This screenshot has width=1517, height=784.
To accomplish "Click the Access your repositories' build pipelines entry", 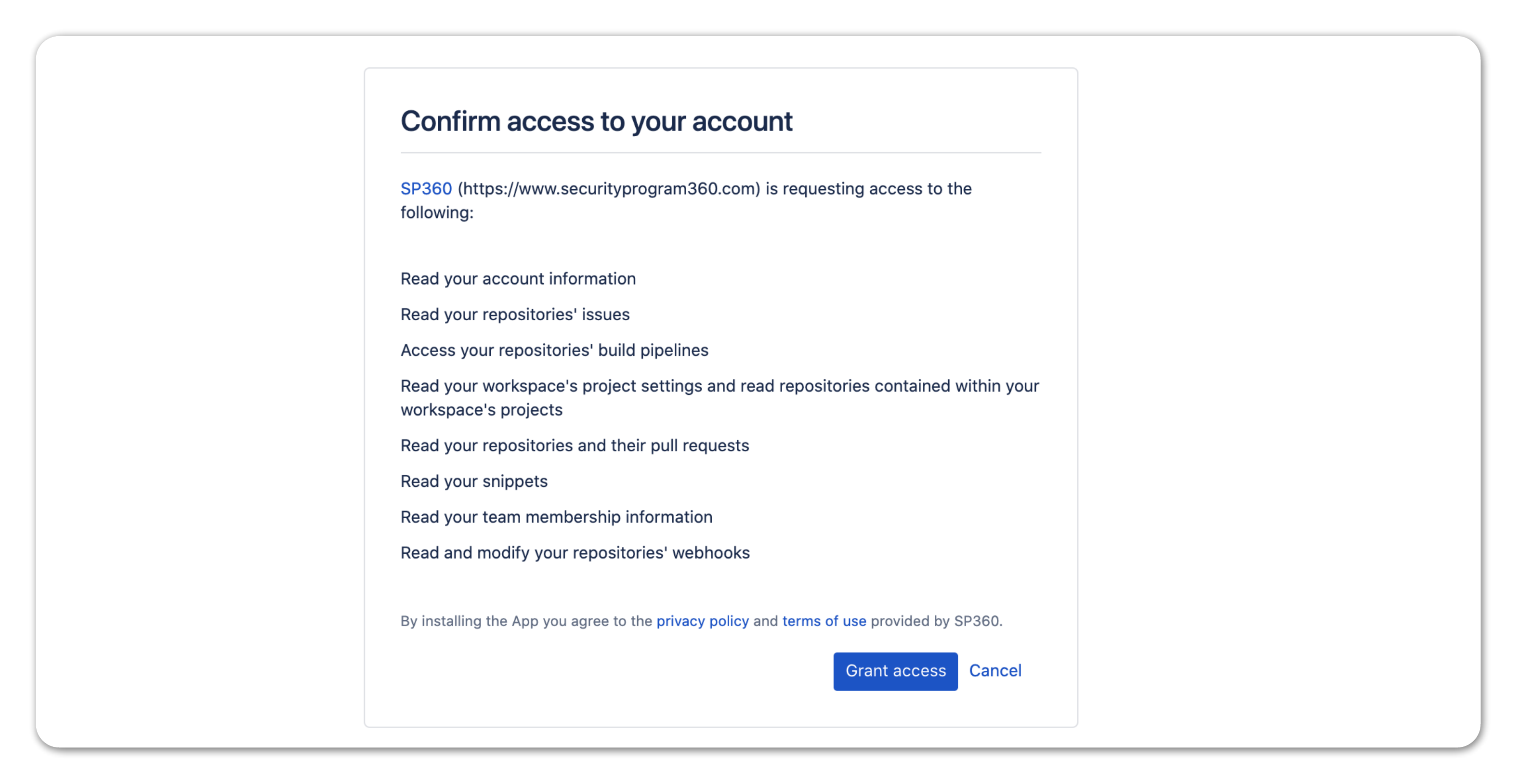I will (x=554, y=350).
